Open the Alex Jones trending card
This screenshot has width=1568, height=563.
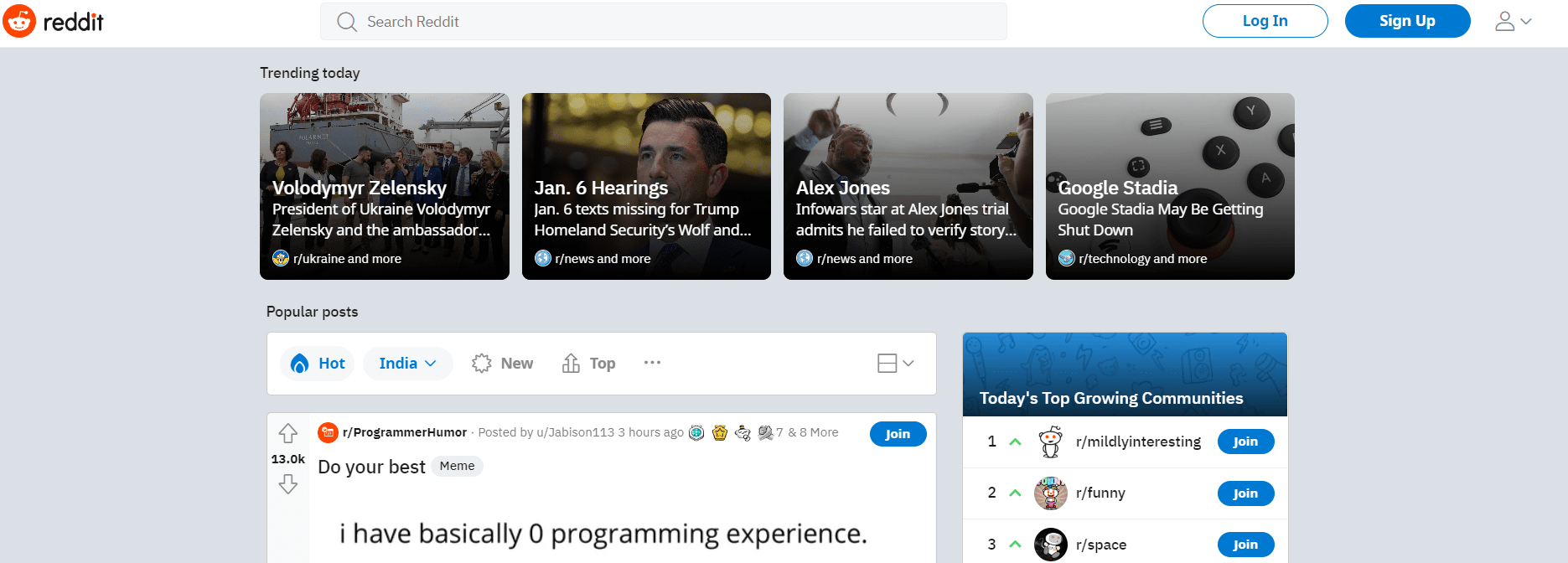tap(908, 186)
